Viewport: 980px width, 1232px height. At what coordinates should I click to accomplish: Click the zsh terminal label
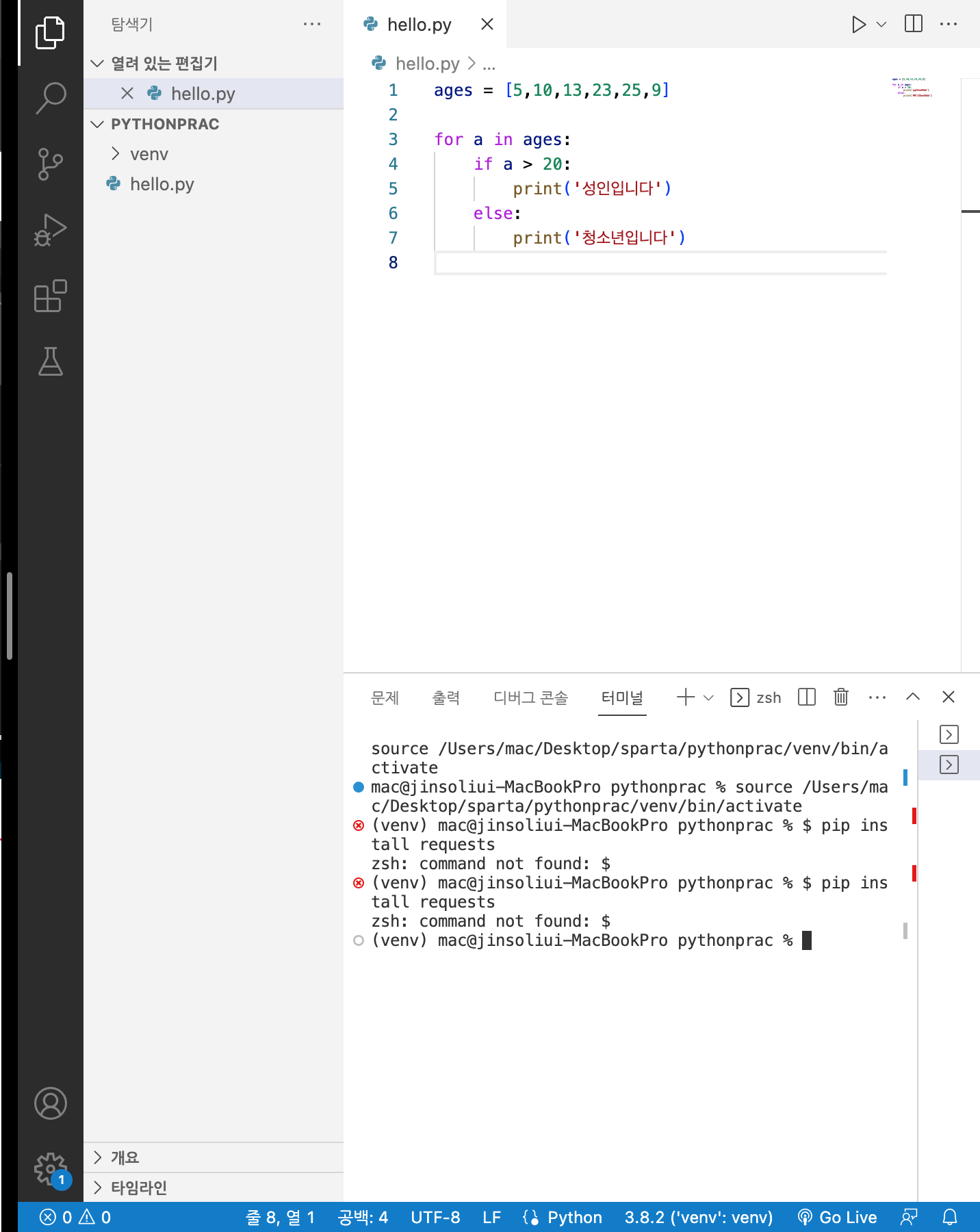coord(756,697)
